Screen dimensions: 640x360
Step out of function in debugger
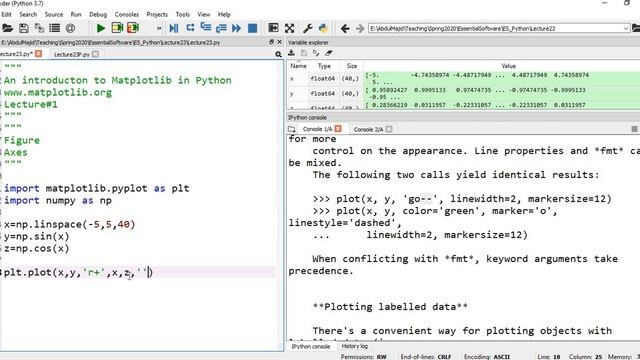point(221,28)
